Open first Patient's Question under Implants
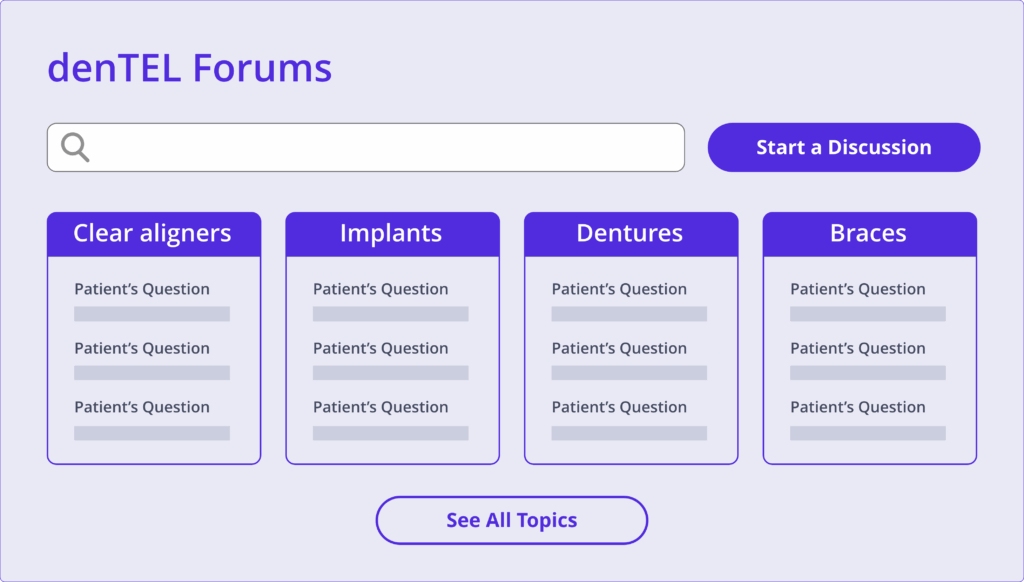Viewport: 1024px width, 582px height. click(x=381, y=289)
